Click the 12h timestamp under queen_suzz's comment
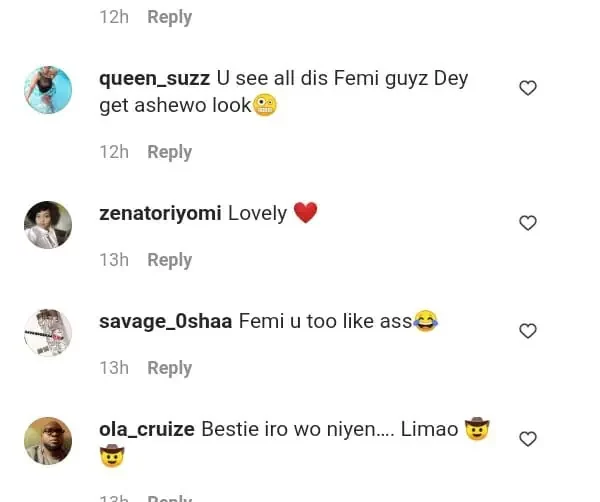Viewport: 600px width, 502px height. click(x=114, y=152)
